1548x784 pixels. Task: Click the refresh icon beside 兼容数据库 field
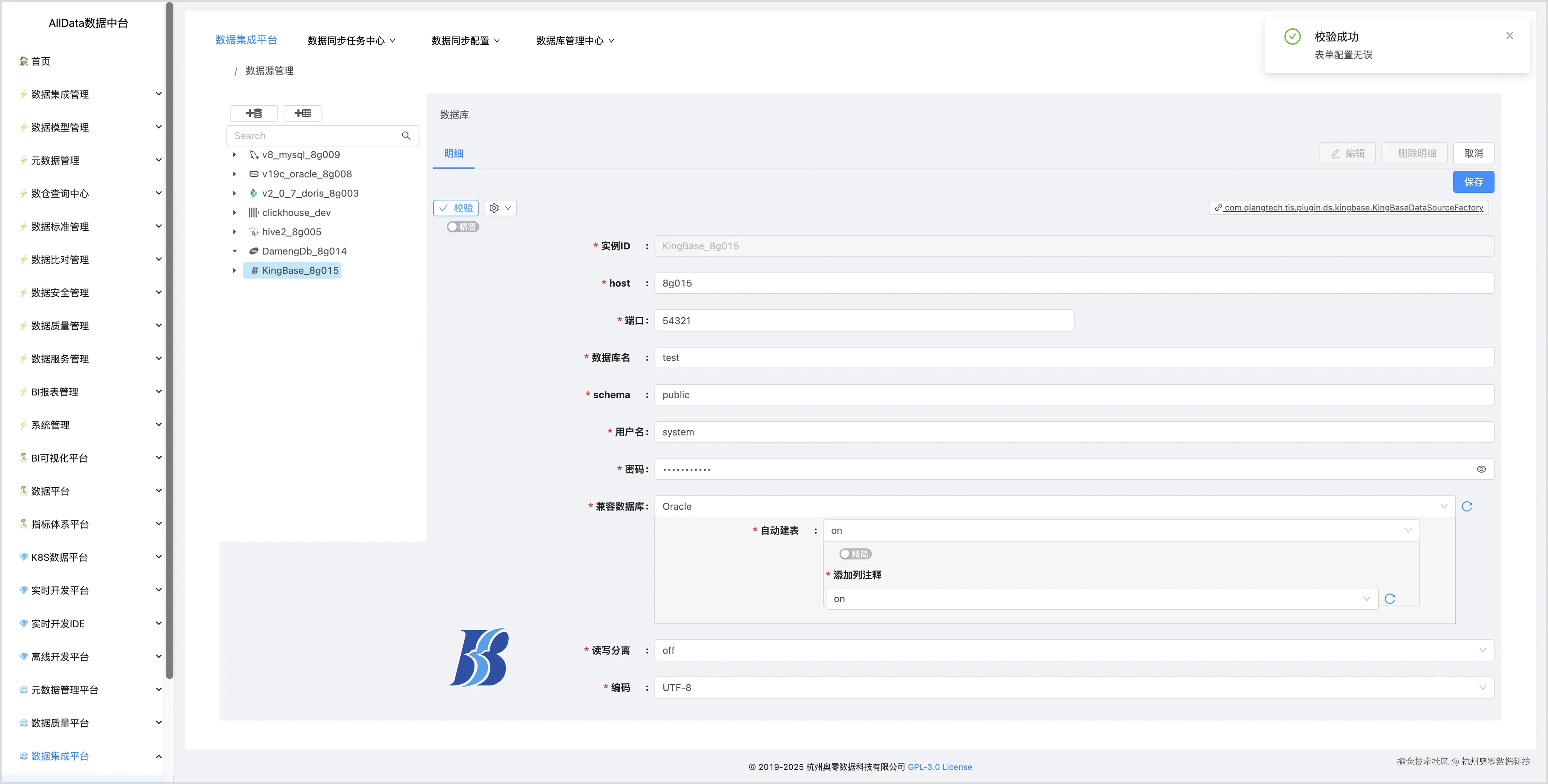pos(1467,506)
